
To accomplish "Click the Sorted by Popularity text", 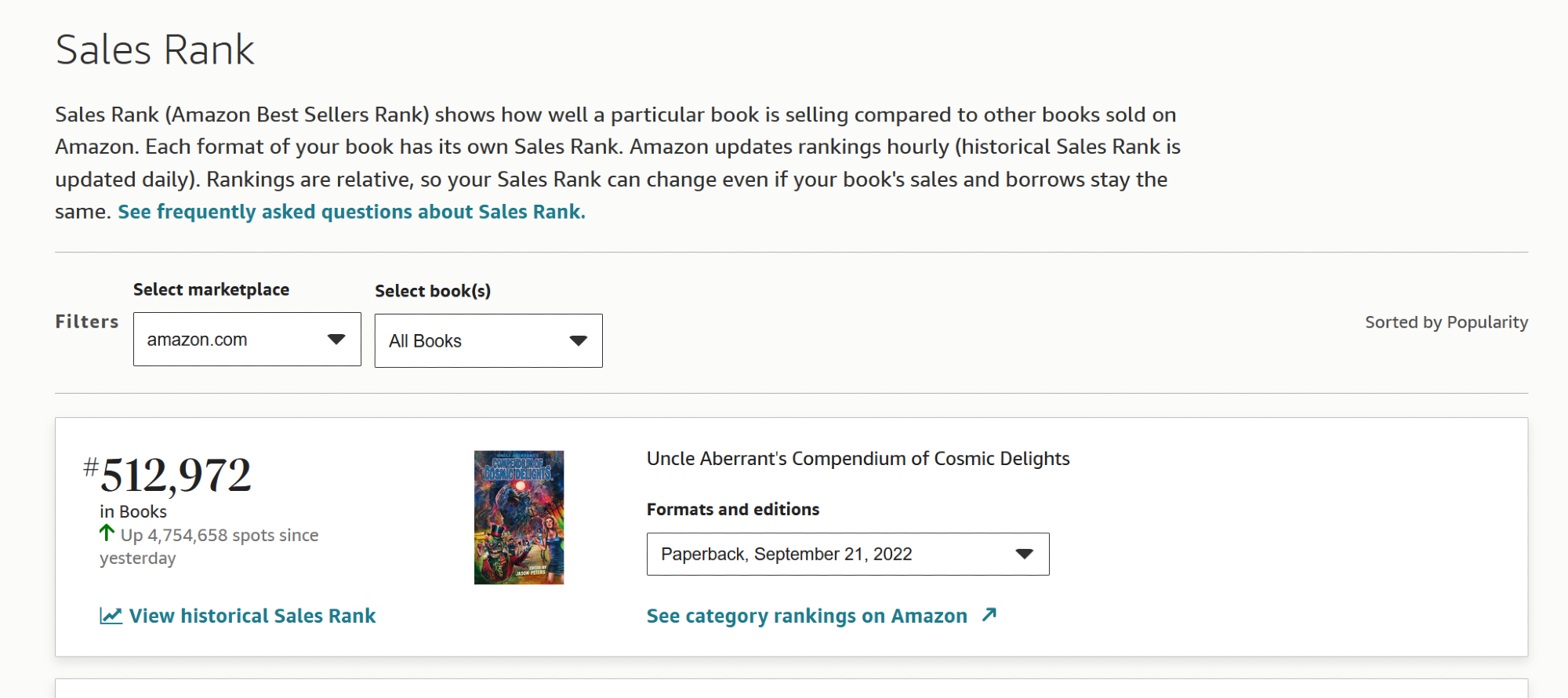I will point(1446,322).
